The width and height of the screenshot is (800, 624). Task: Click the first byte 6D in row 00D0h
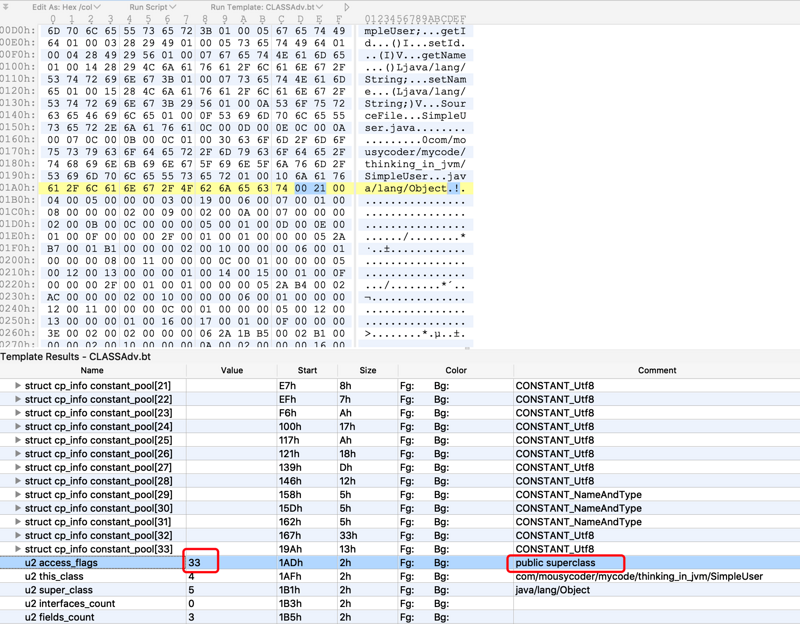[54, 31]
